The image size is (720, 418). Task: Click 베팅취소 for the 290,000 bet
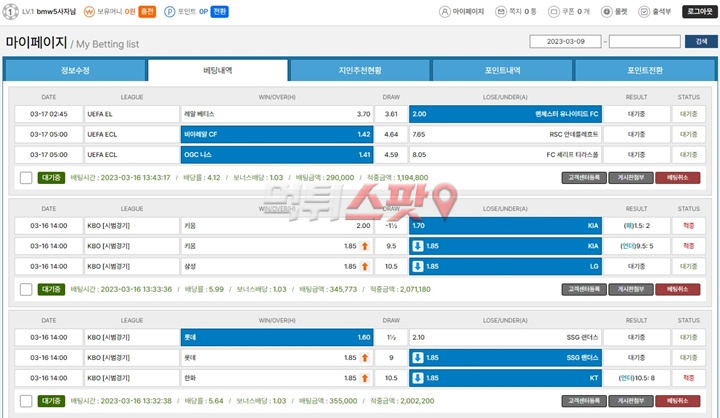click(x=678, y=178)
